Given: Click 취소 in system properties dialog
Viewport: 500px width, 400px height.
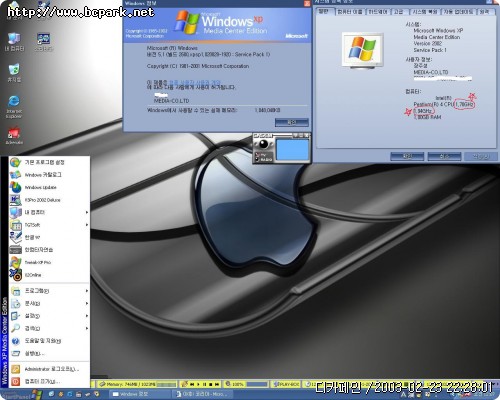Looking at the screenshot, I should 444,156.
